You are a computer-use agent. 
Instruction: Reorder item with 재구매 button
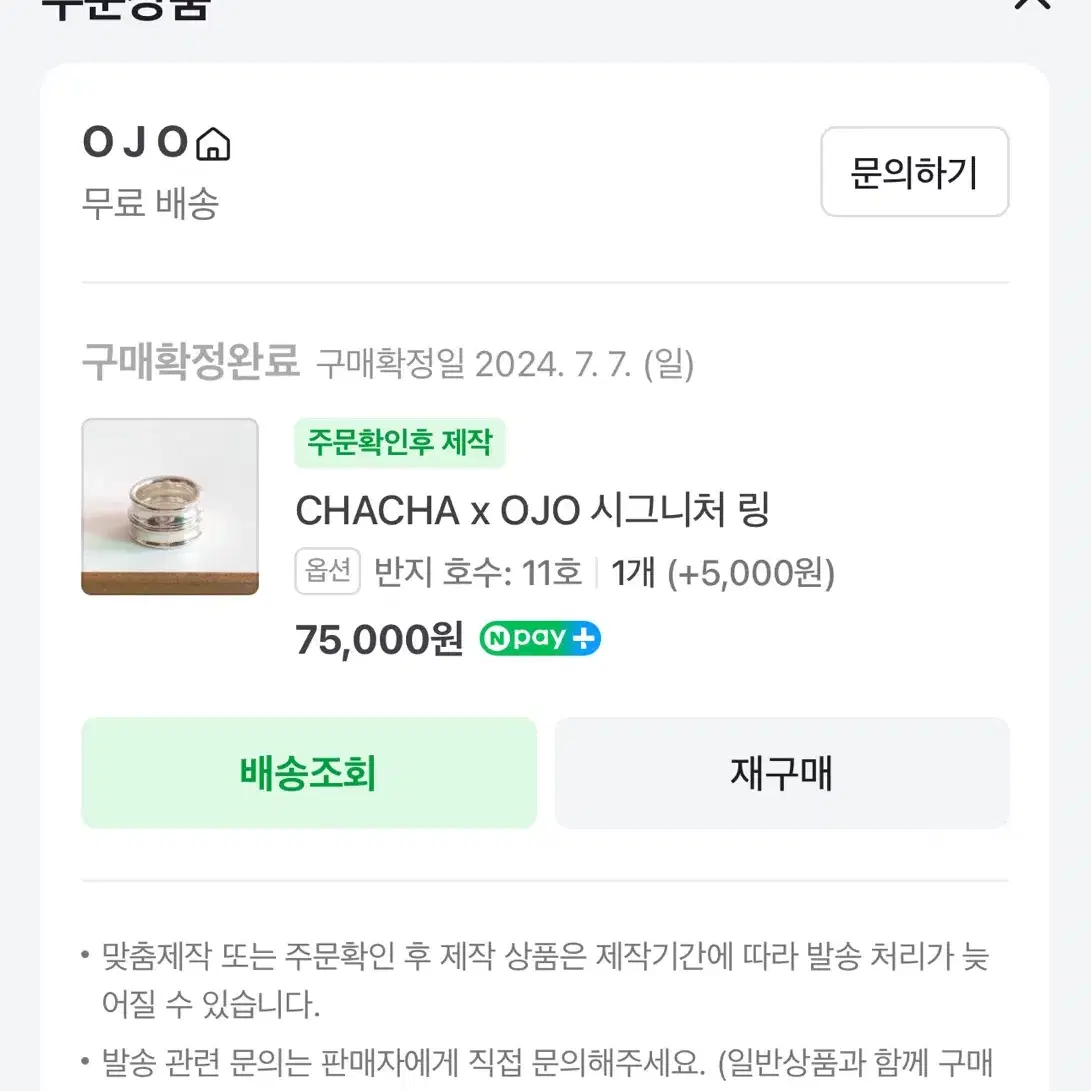pyautogui.click(x=782, y=773)
